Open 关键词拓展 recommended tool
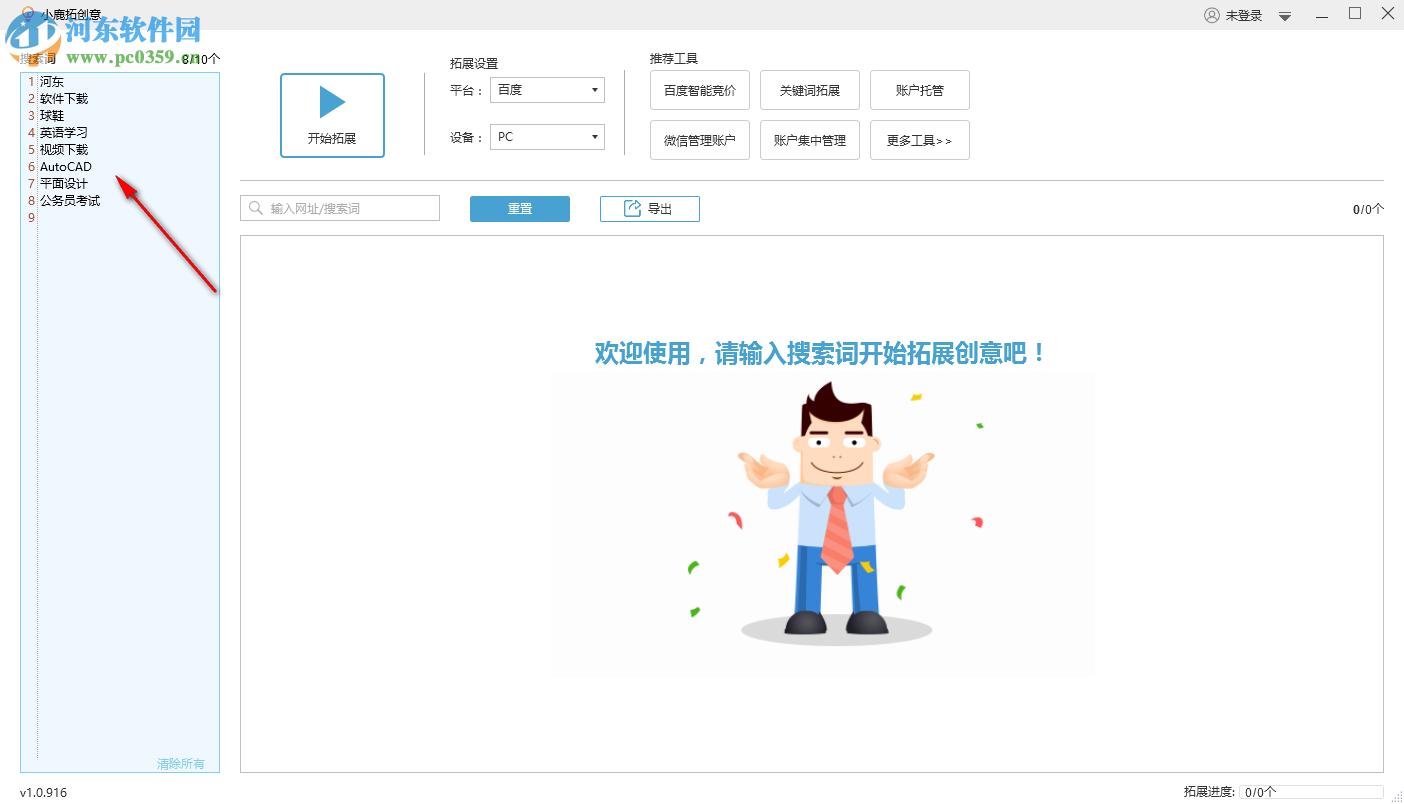 [x=810, y=89]
